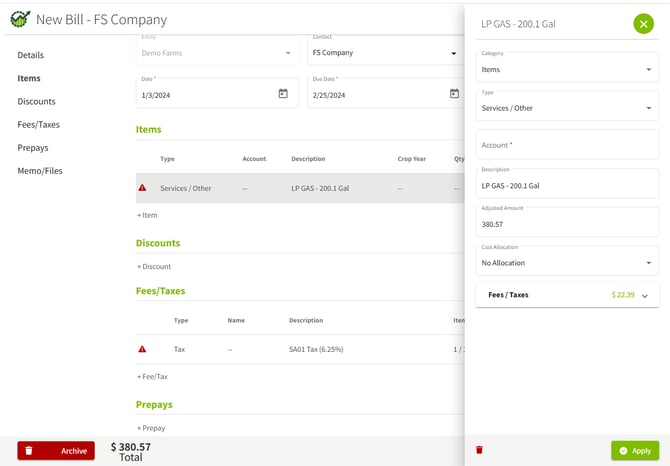The width and height of the screenshot is (670, 466).
Task: Click the Account input field
Action: tap(566, 145)
